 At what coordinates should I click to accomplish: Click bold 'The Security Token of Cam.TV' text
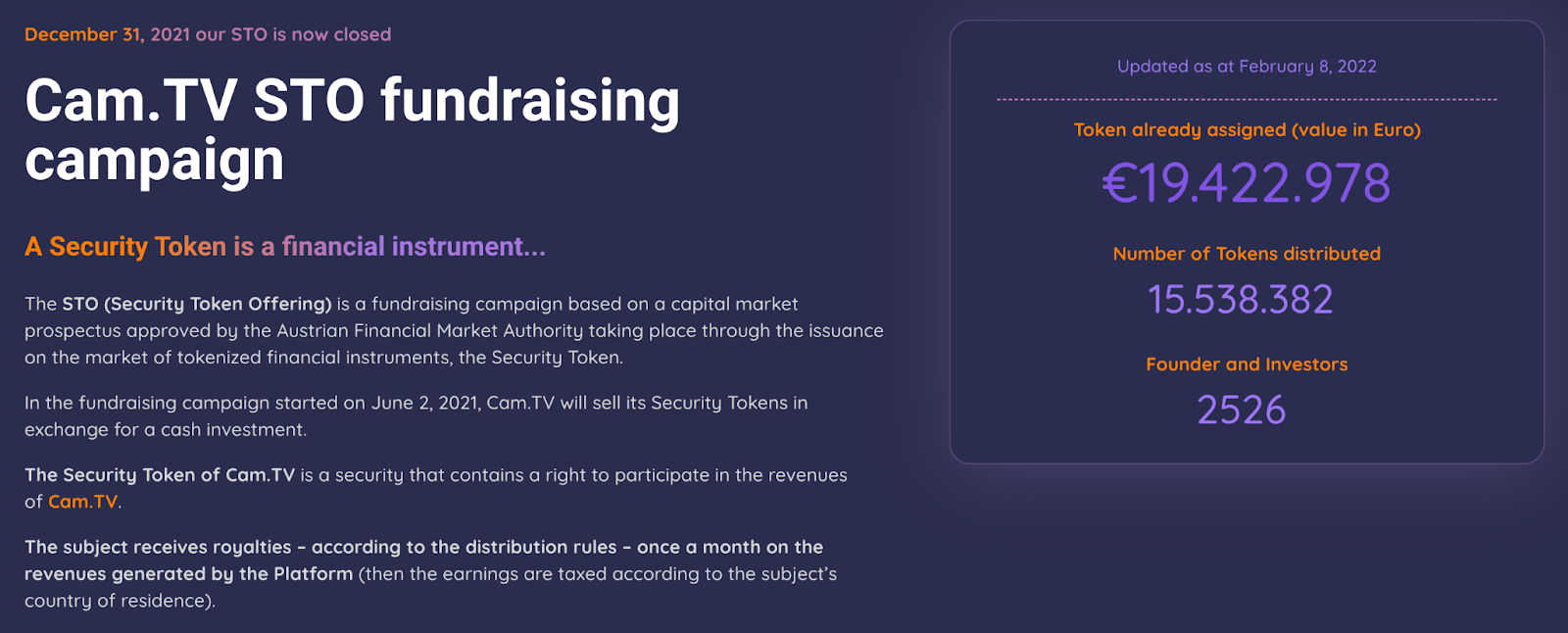pos(160,475)
